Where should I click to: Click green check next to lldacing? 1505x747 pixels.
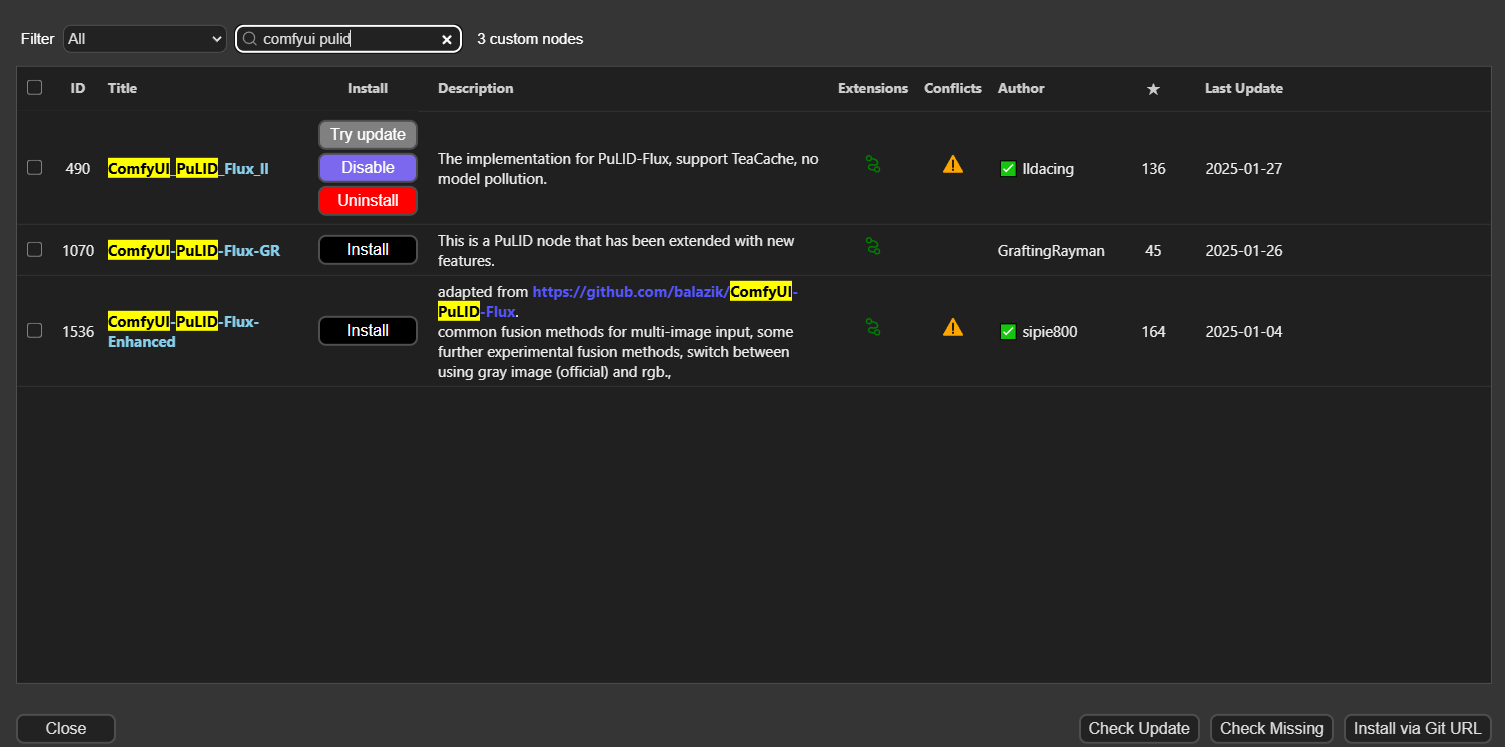(1008, 169)
